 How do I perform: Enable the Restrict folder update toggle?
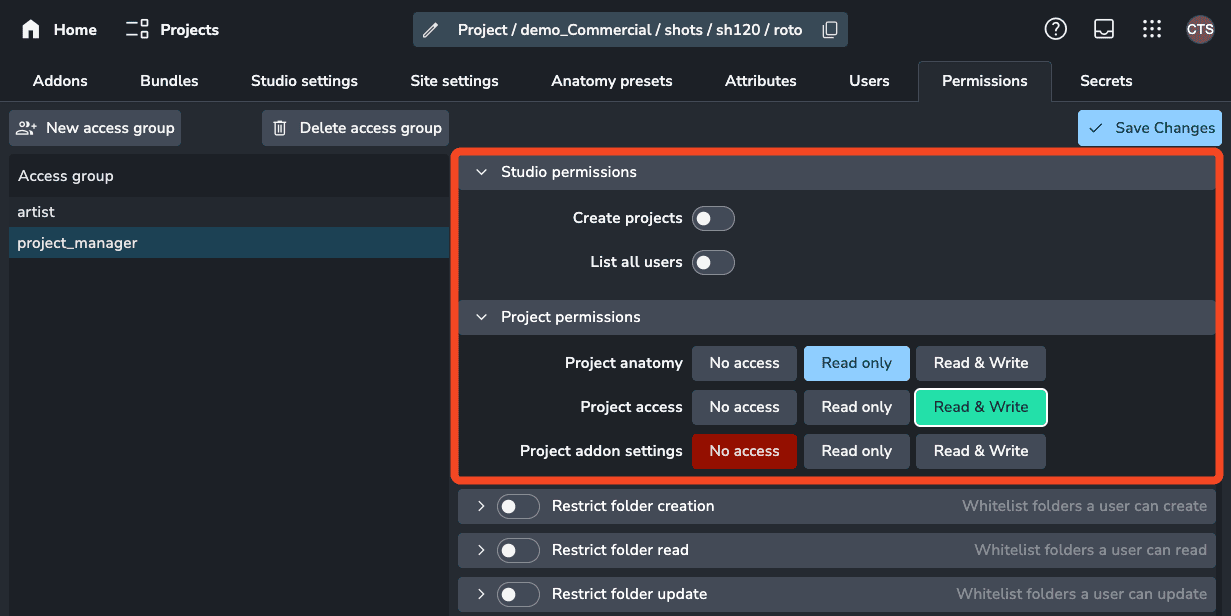pos(518,593)
